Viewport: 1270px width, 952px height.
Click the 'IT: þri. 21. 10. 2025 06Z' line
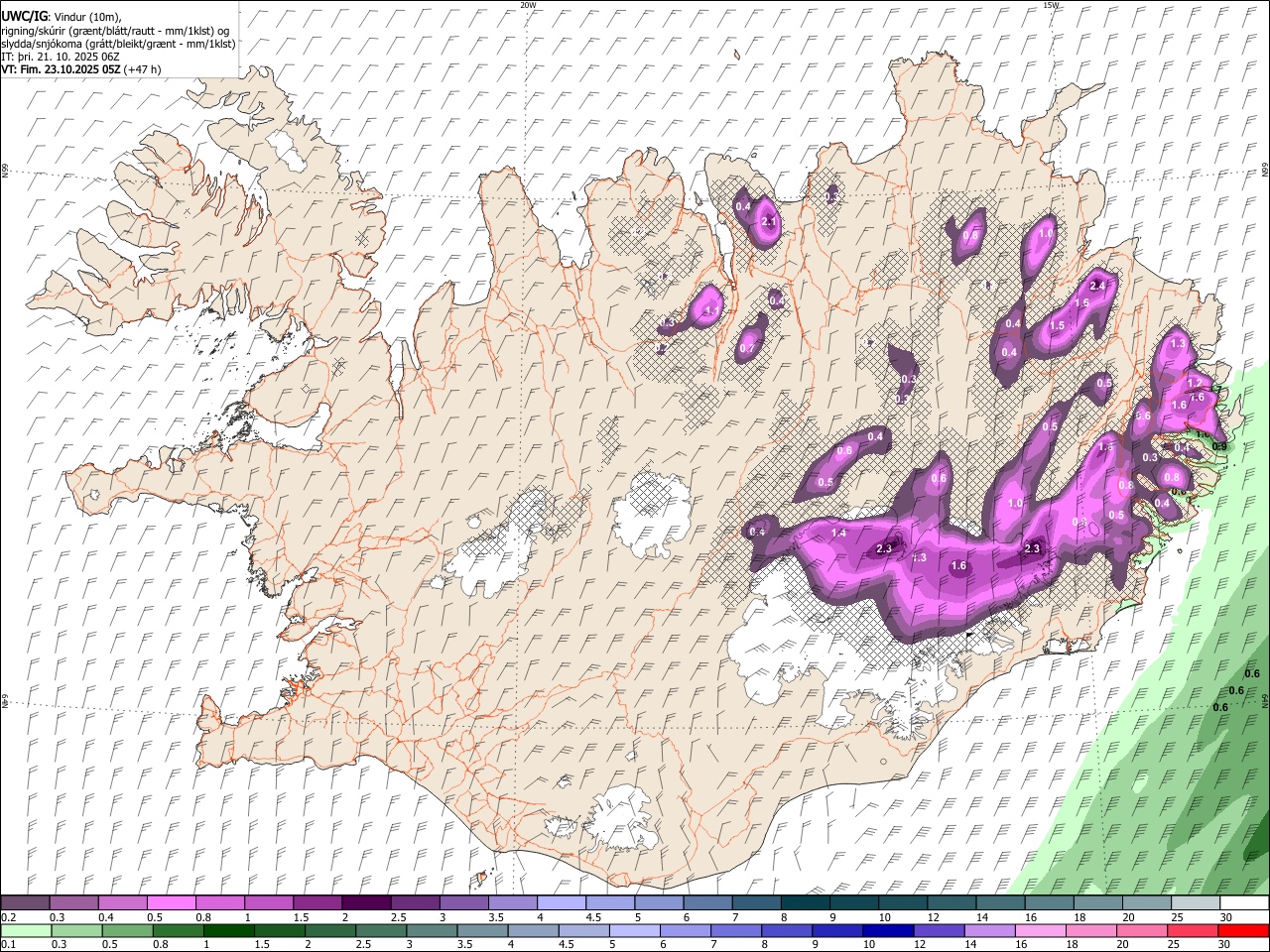click(x=63, y=57)
